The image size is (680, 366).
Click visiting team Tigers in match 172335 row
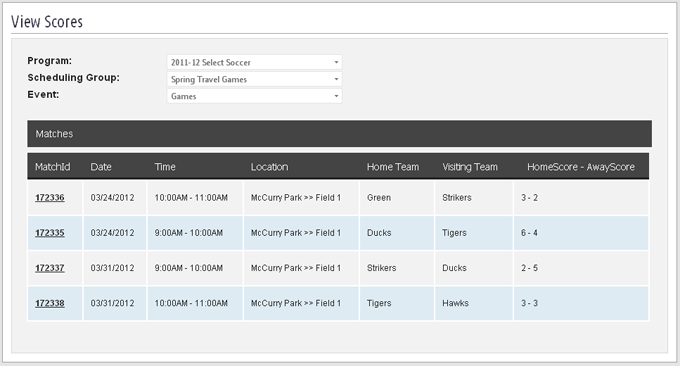click(x=454, y=233)
